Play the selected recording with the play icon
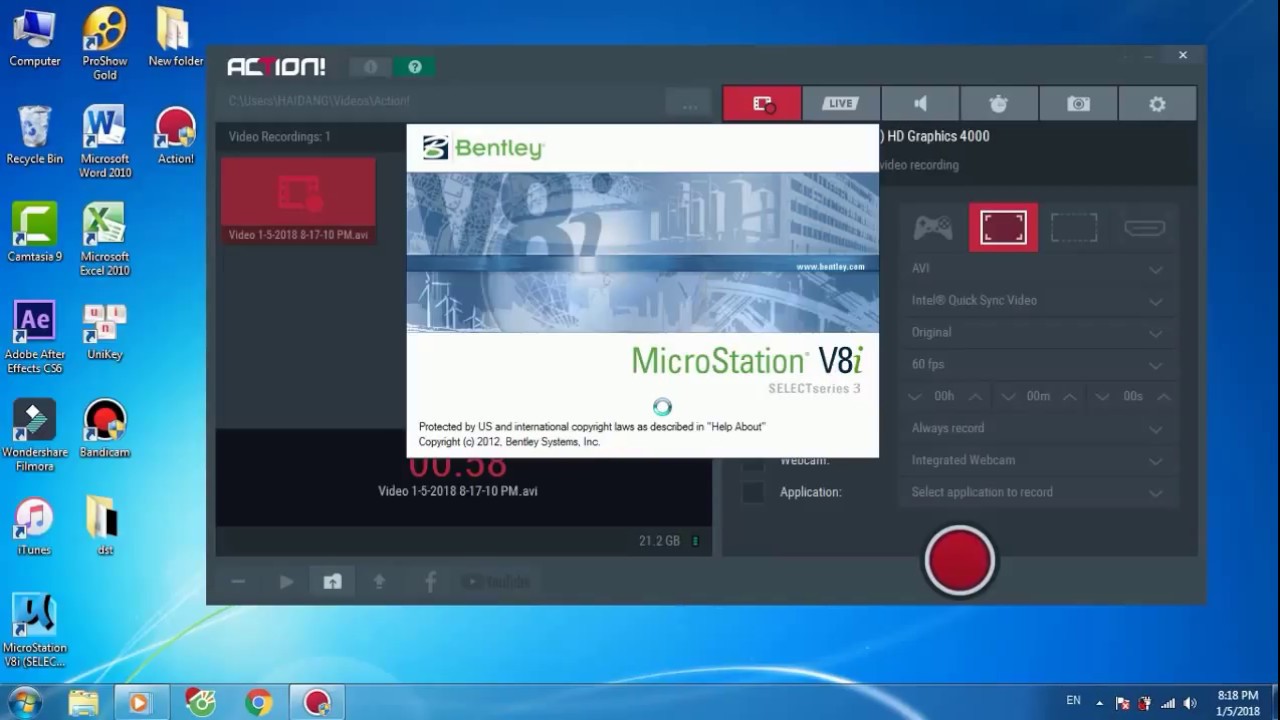The width and height of the screenshot is (1280, 720). click(286, 582)
